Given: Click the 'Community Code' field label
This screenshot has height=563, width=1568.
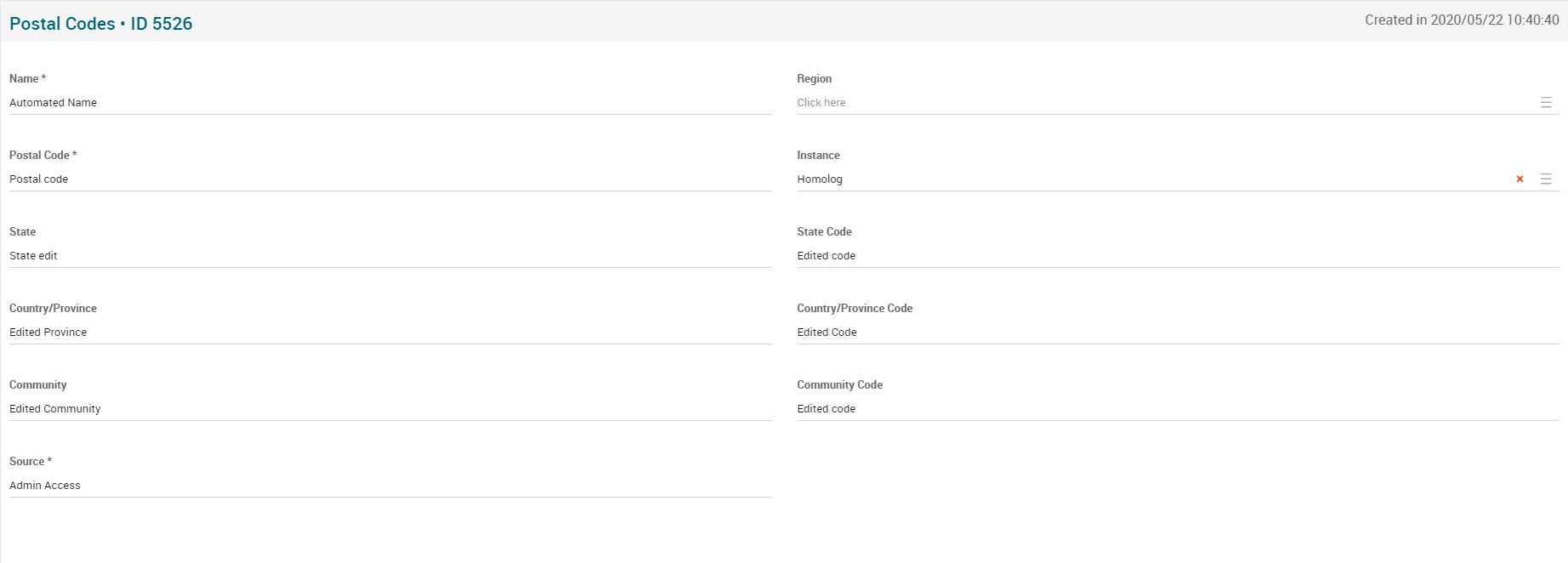Looking at the screenshot, I should coord(839,385).
